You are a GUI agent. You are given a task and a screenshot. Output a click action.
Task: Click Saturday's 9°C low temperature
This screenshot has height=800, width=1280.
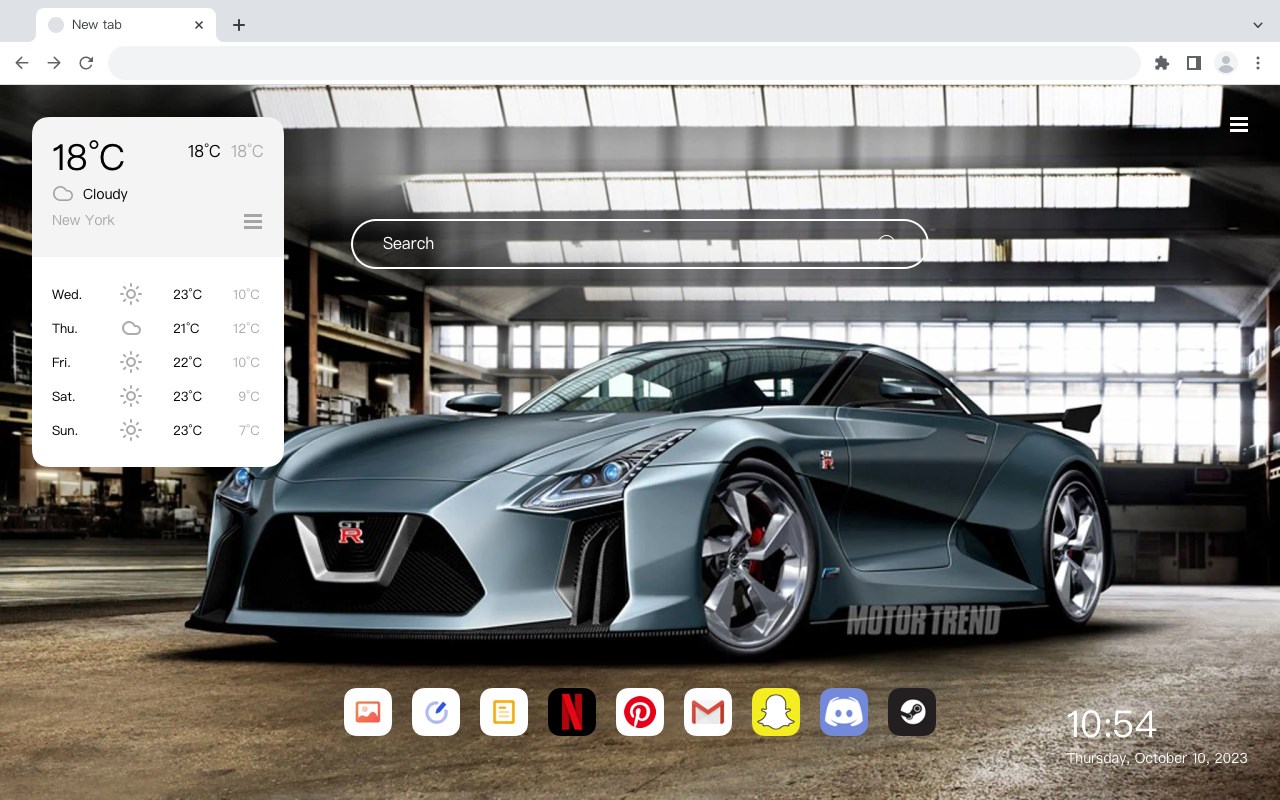point(249,396)
